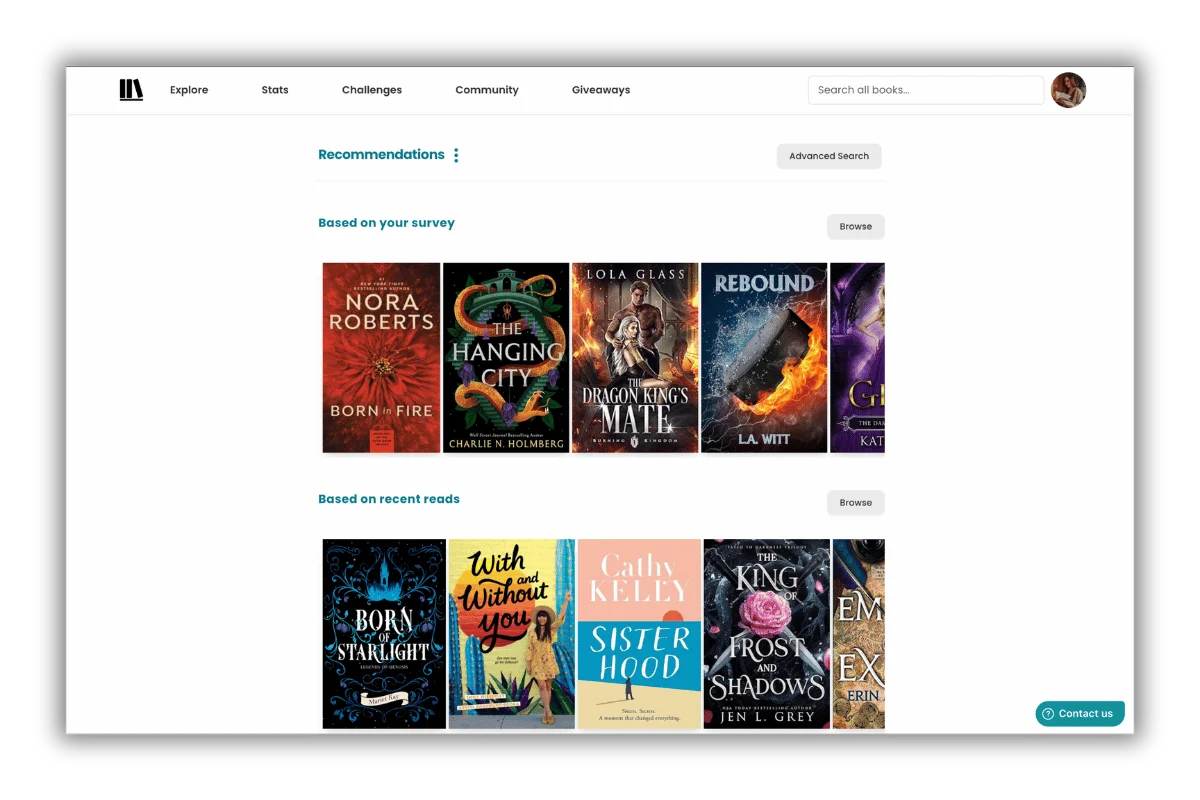Open the Recommendations three-dot options menu

point(456,155)
